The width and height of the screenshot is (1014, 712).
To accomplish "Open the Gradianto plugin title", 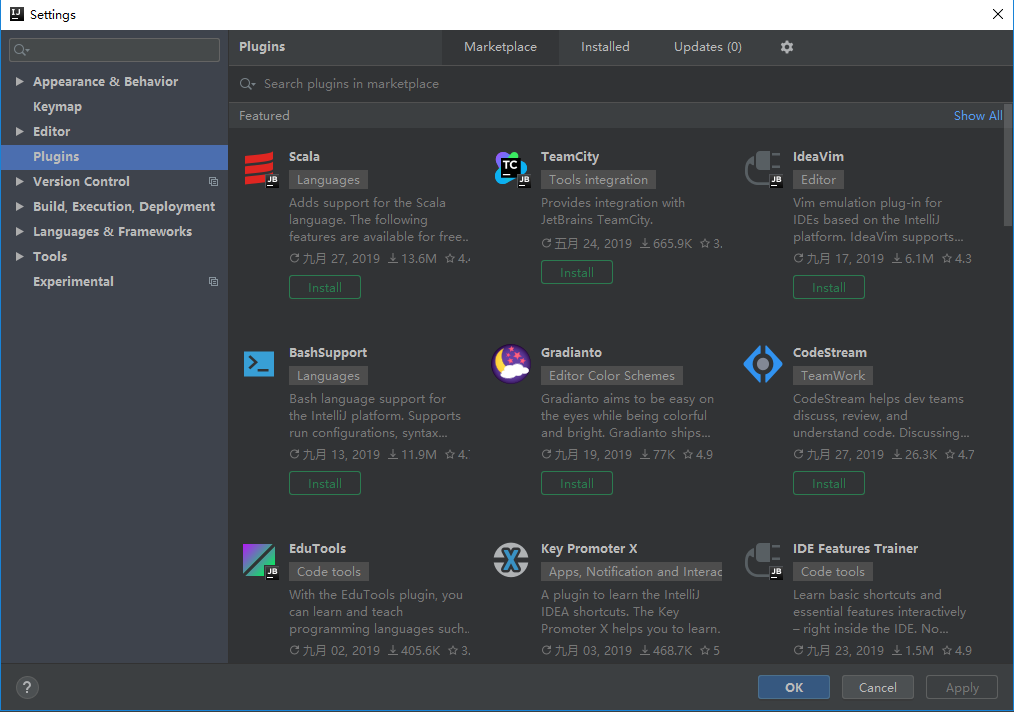I will pos(571,352).
